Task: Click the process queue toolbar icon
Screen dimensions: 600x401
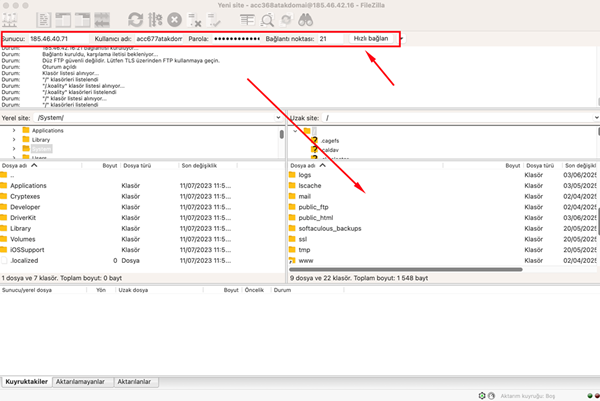Action: 155,20
